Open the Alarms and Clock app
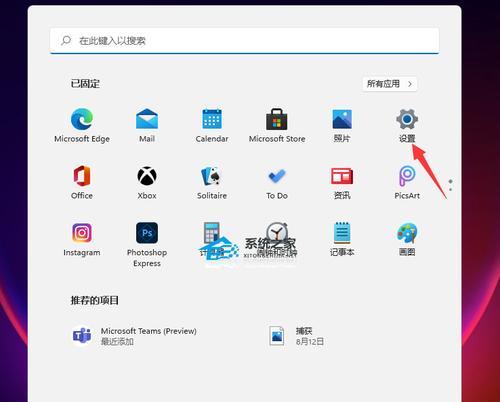 [x=277, y=239]
